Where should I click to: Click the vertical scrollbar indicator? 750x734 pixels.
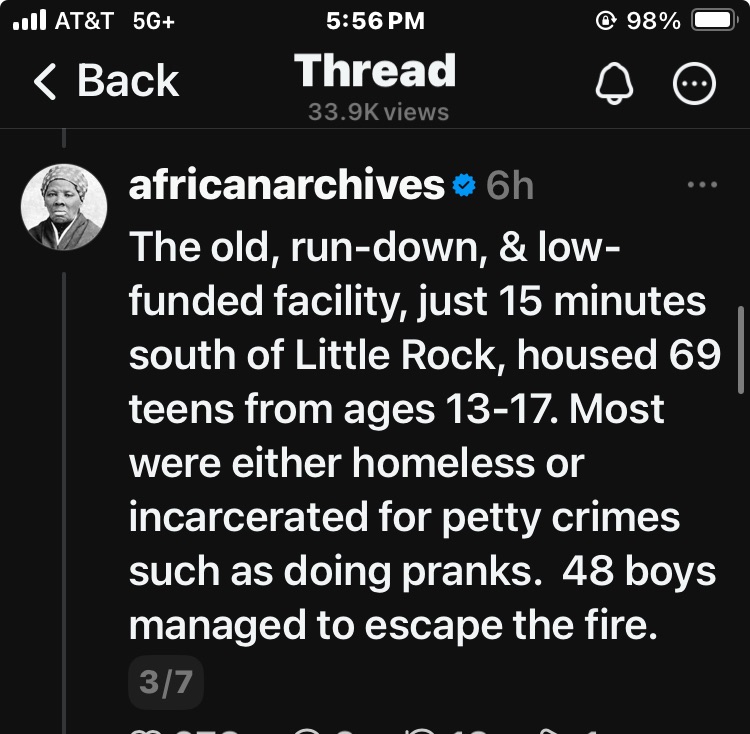tap(741, 348)
